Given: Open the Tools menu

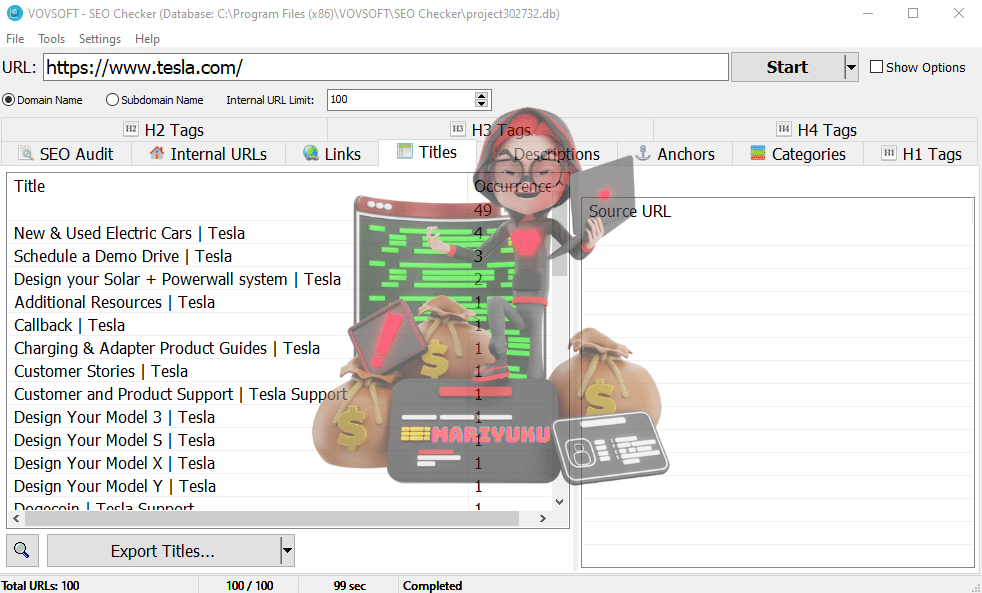Looking at the screenshot, I should (x=51, y=39).
